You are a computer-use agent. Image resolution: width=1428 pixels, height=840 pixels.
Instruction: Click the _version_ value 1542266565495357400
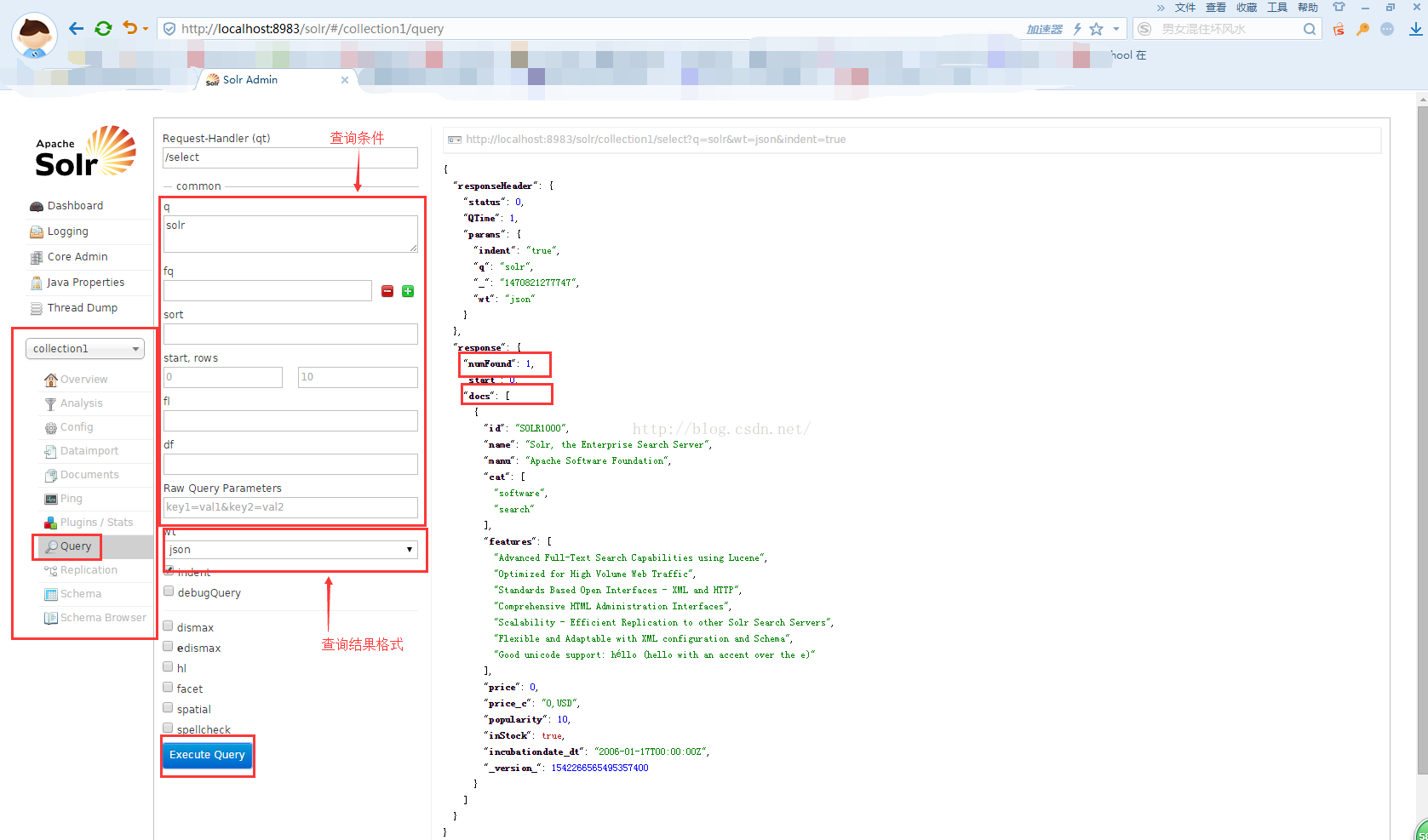coord(599,769)
